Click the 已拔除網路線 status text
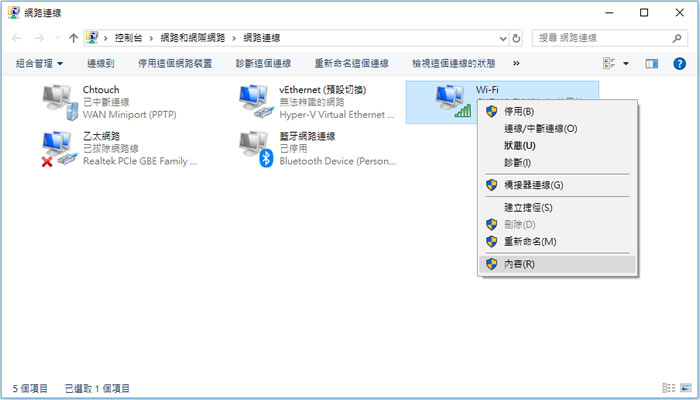Viewport: 700px width, 400px height. [111, 149]
